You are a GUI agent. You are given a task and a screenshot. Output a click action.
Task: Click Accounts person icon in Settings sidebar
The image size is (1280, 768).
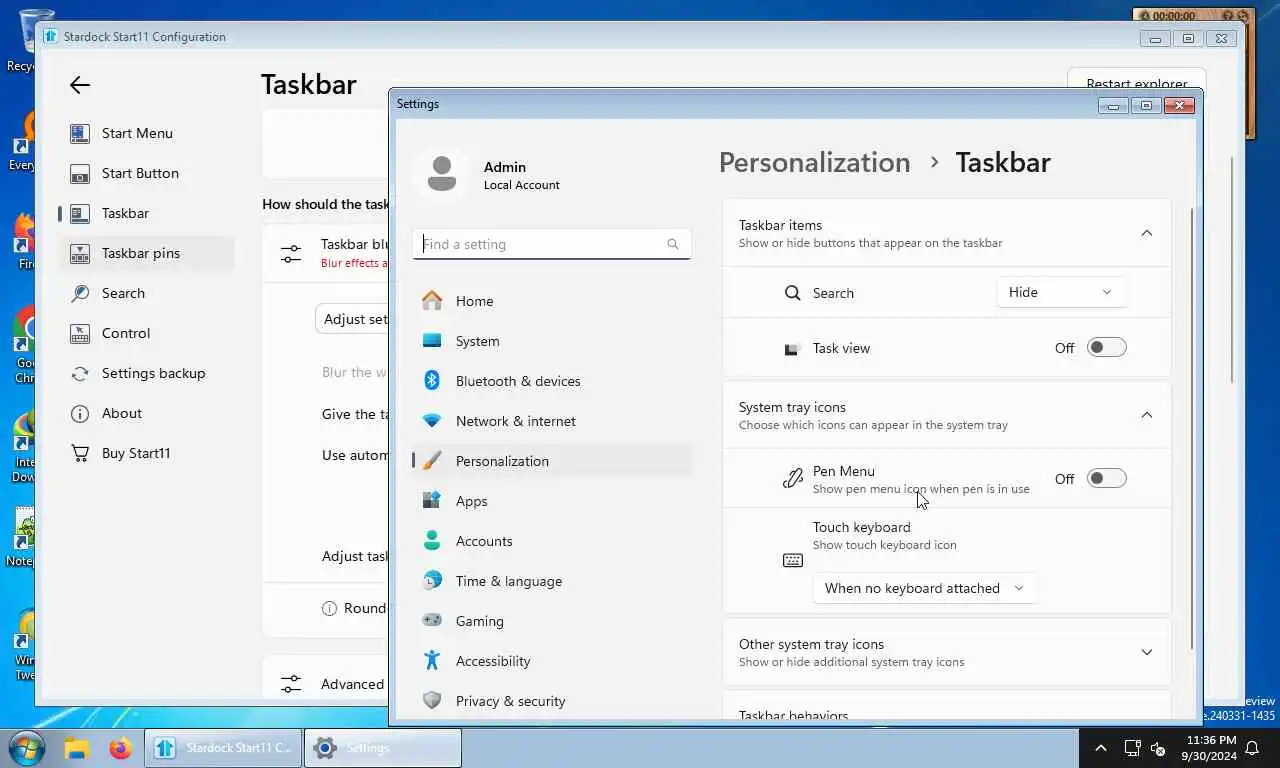(x=432, y=540)
